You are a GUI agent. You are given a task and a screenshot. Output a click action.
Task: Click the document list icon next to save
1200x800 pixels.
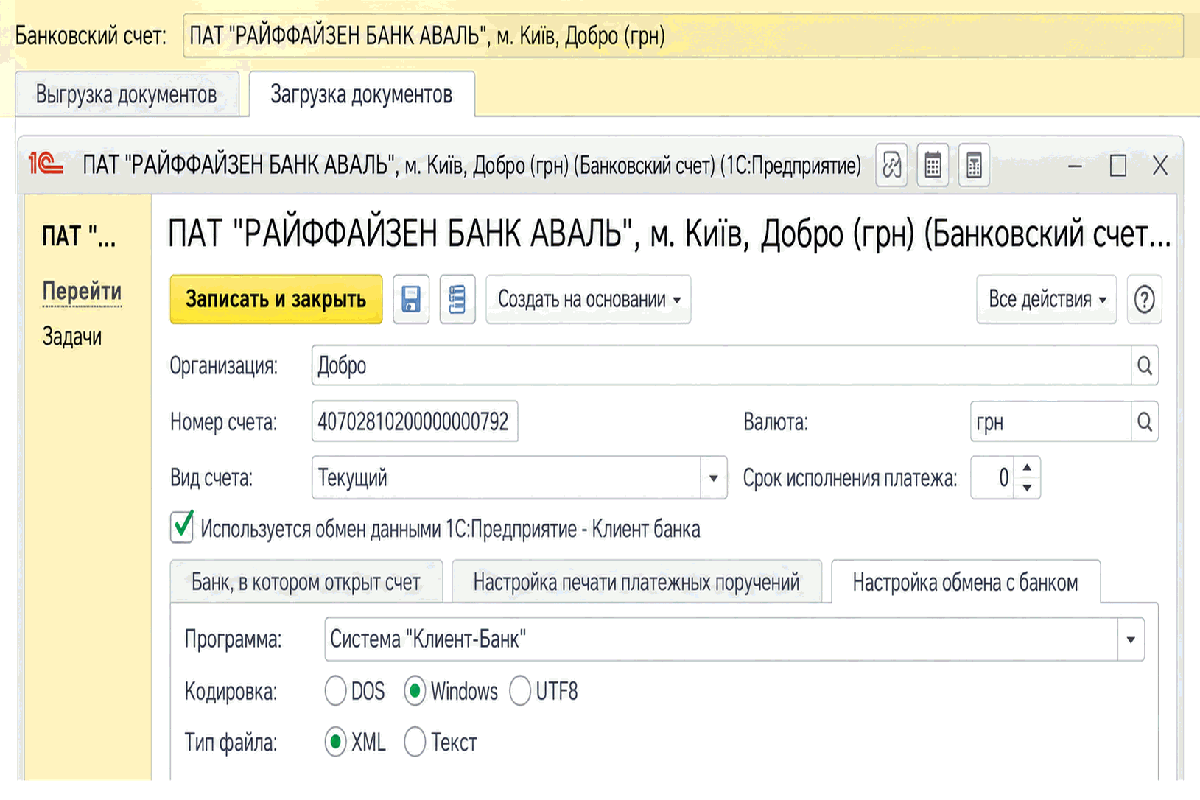pos(458,300)
